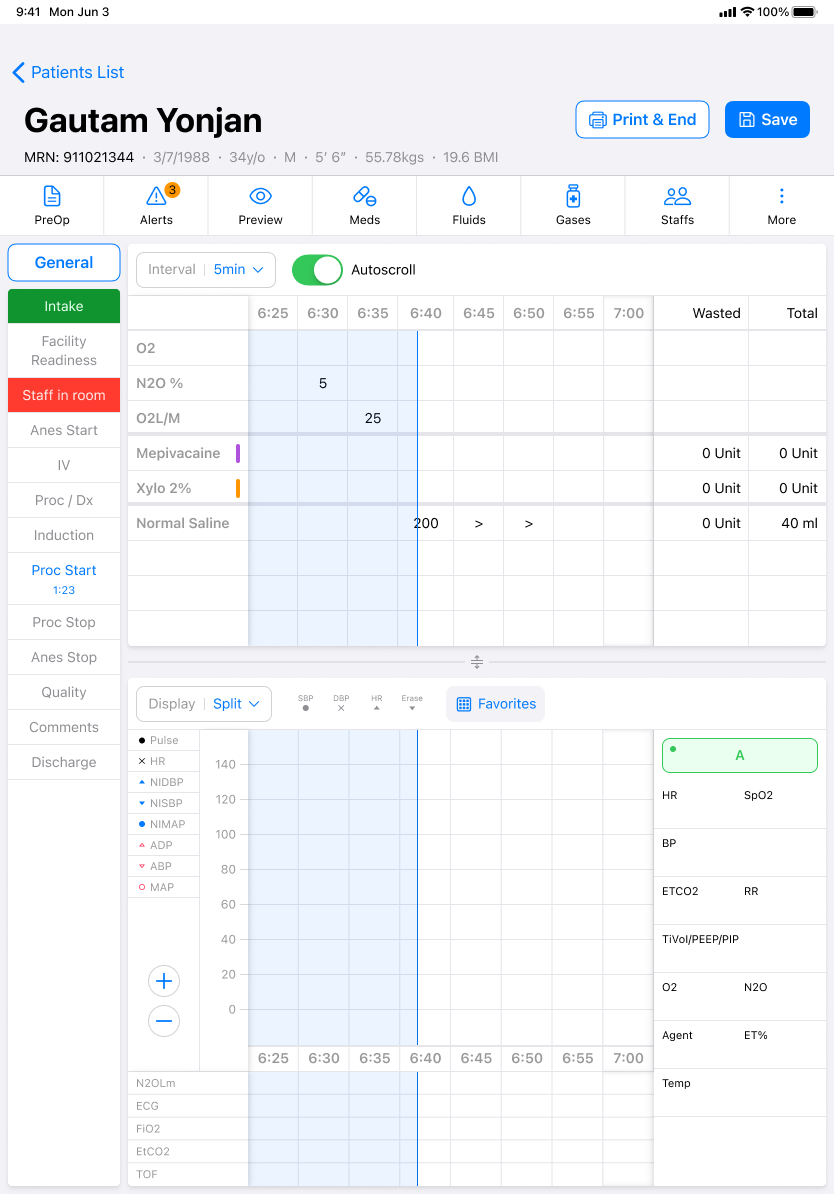Image resolution: width=834 pixels, height=1194 pixels.
Task: Expand the Interval 5min dropdown
Action: click(x=206, y=270)
